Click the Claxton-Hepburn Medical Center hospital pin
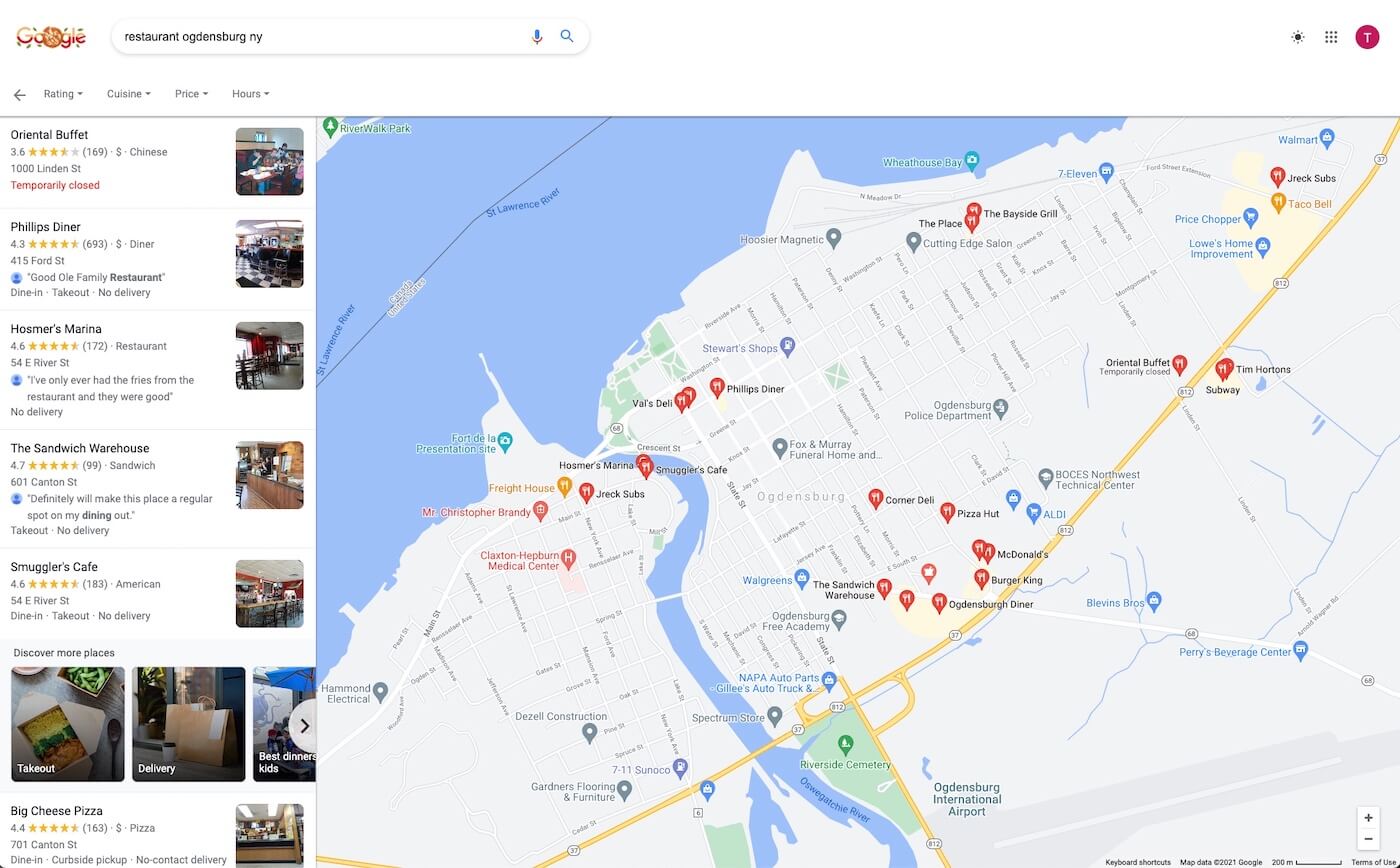This screenshot has width=1400, height=868. tap(568, 557)
